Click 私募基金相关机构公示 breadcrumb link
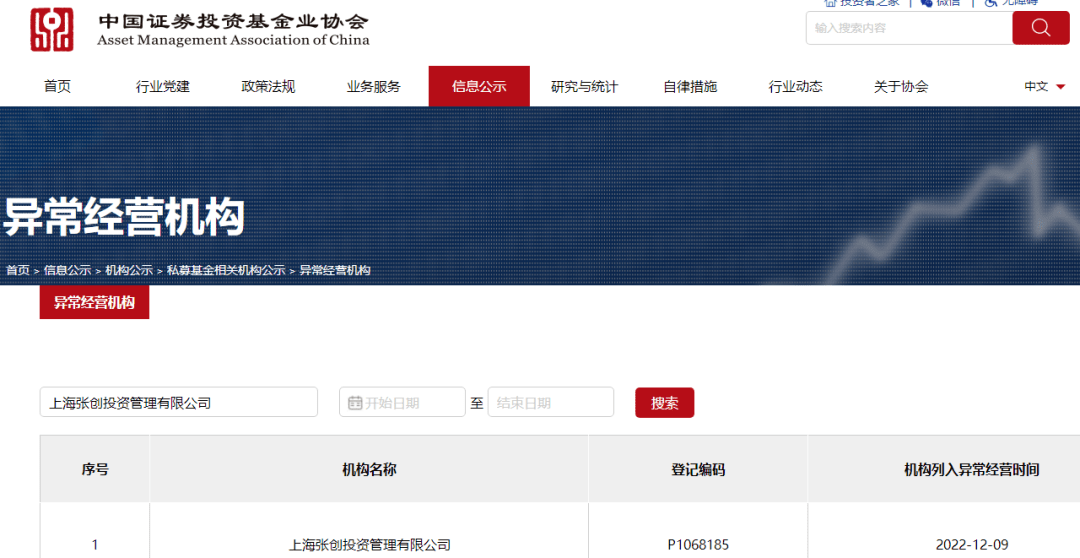 (x=226, y=271)
